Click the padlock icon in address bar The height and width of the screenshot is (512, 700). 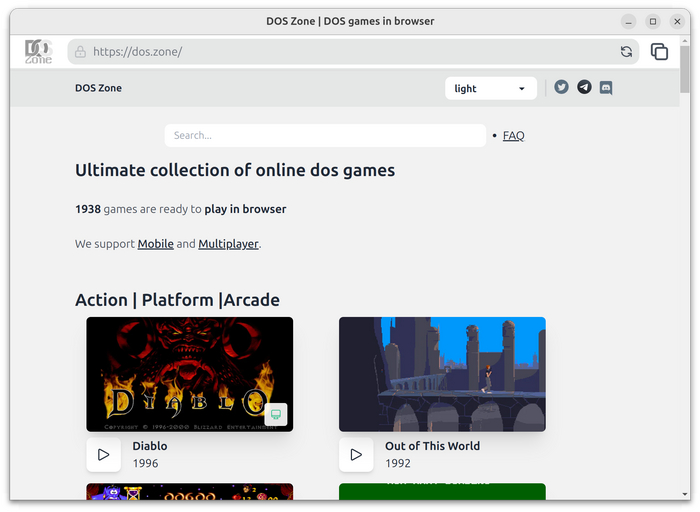pyautogui.click(x=79, y=52)
